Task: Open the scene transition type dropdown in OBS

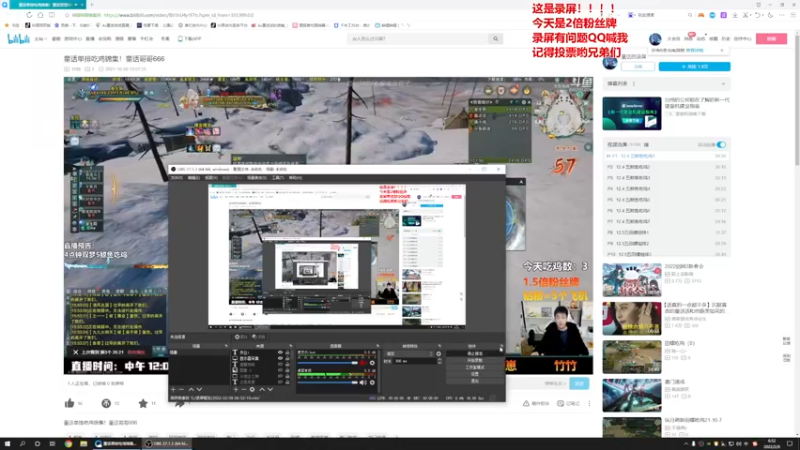Action: click(409, 354)
